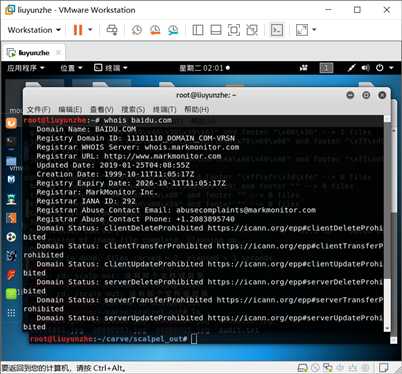Open the 终端(T) terminal menu
Viewport: 402px width, 374px height.
coord(164,110)
